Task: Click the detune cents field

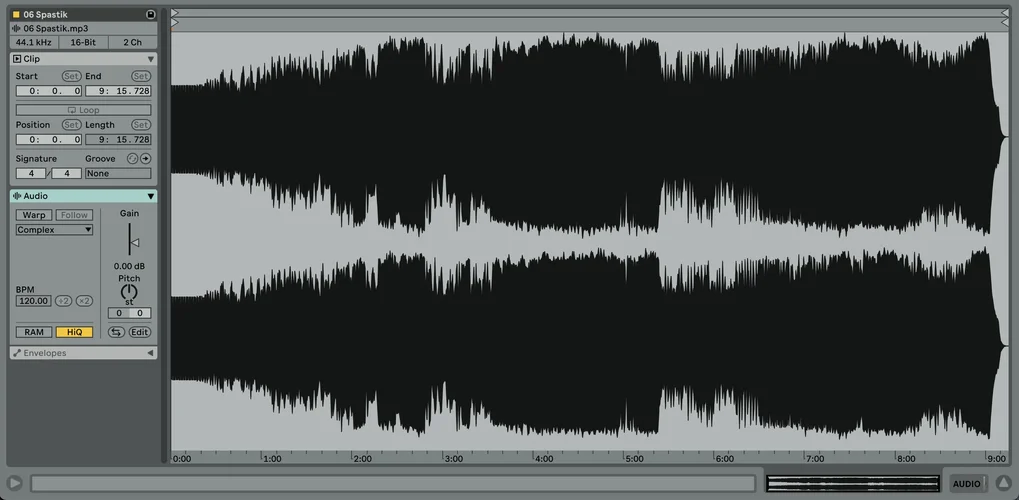Action: click(140, 313)
